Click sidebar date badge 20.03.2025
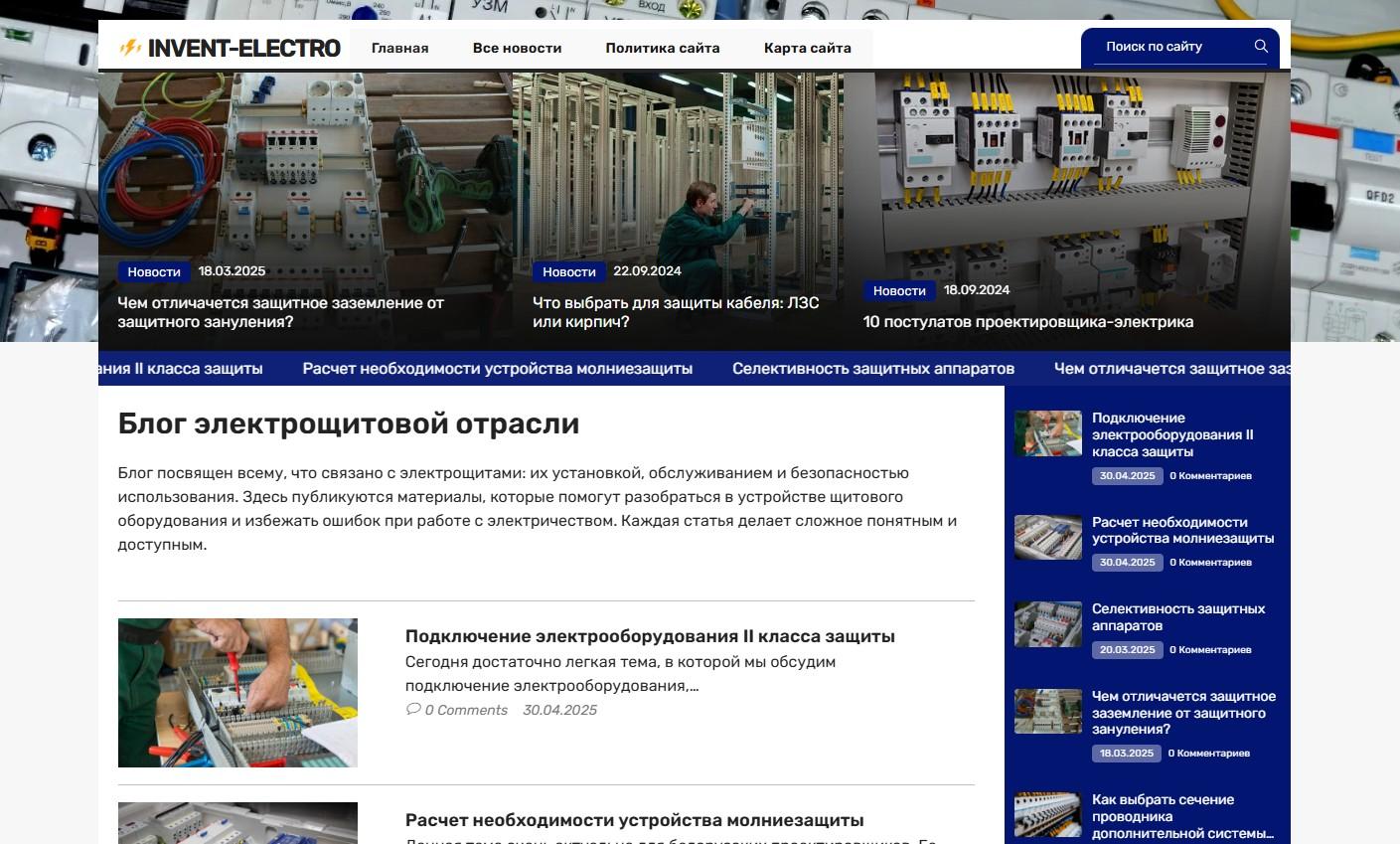Viewport: 1400px width, 844px height. pos(1127,650)
